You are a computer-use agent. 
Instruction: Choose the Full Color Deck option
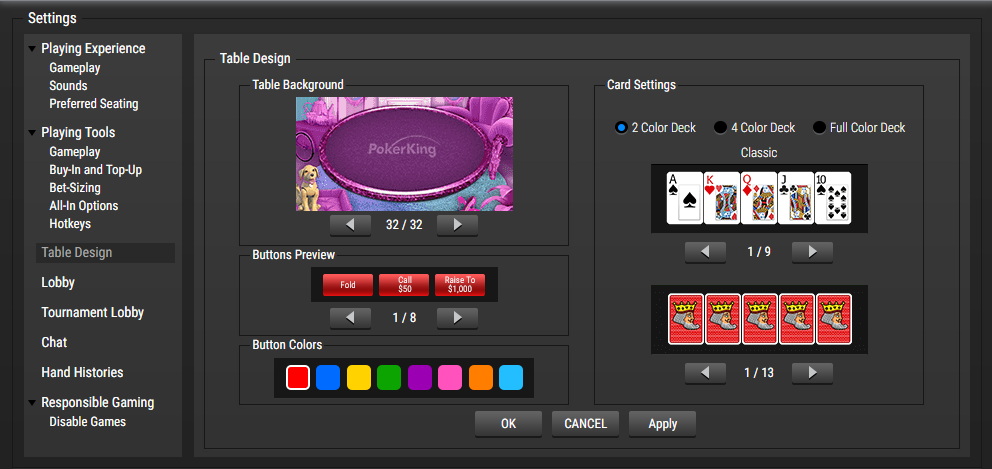click(x=820, y=128)
